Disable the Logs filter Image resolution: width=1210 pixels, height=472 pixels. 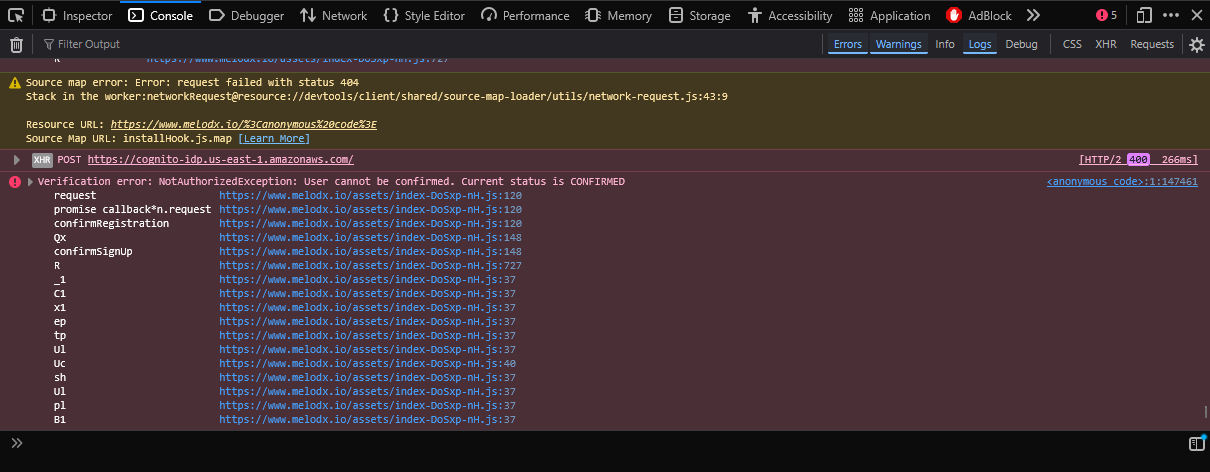[x=979, y=44]
